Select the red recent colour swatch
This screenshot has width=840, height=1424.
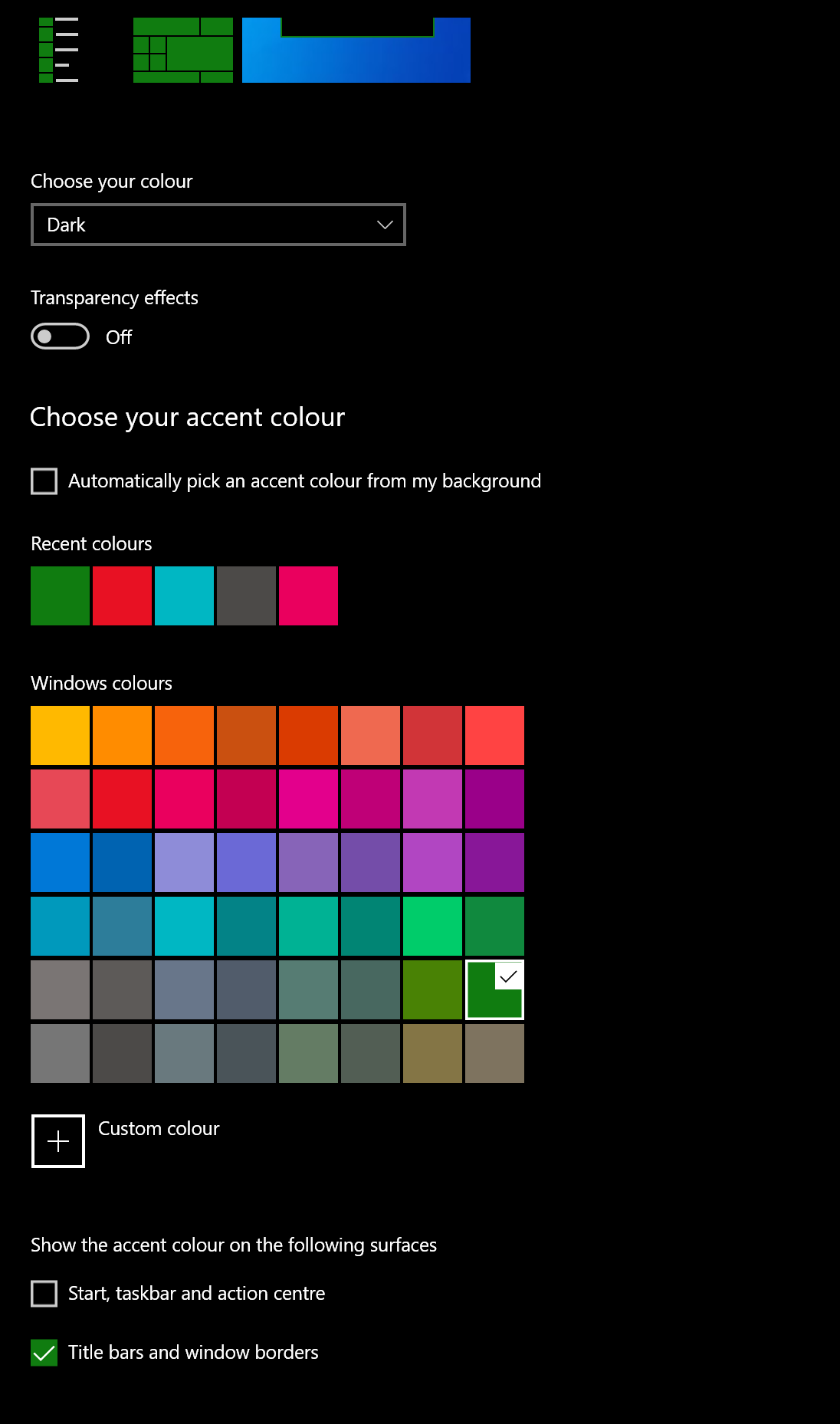(123, 596)
